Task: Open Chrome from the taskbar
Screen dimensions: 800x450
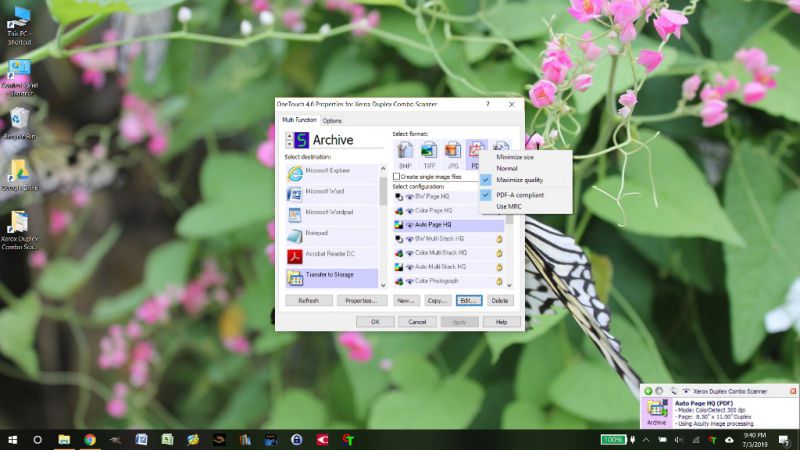Action: [90, 439]
